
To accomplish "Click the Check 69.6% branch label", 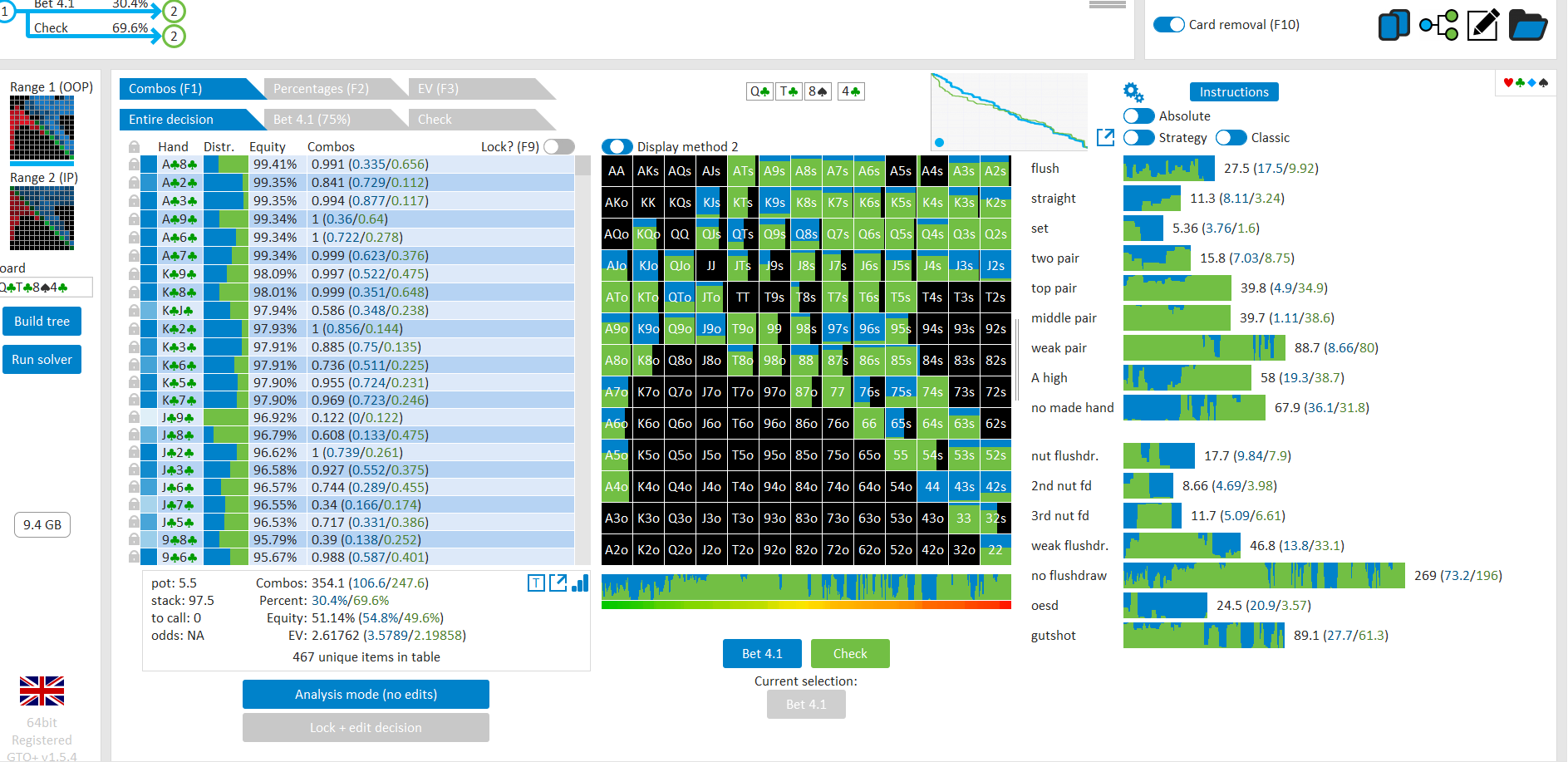I will coord(91,28).
